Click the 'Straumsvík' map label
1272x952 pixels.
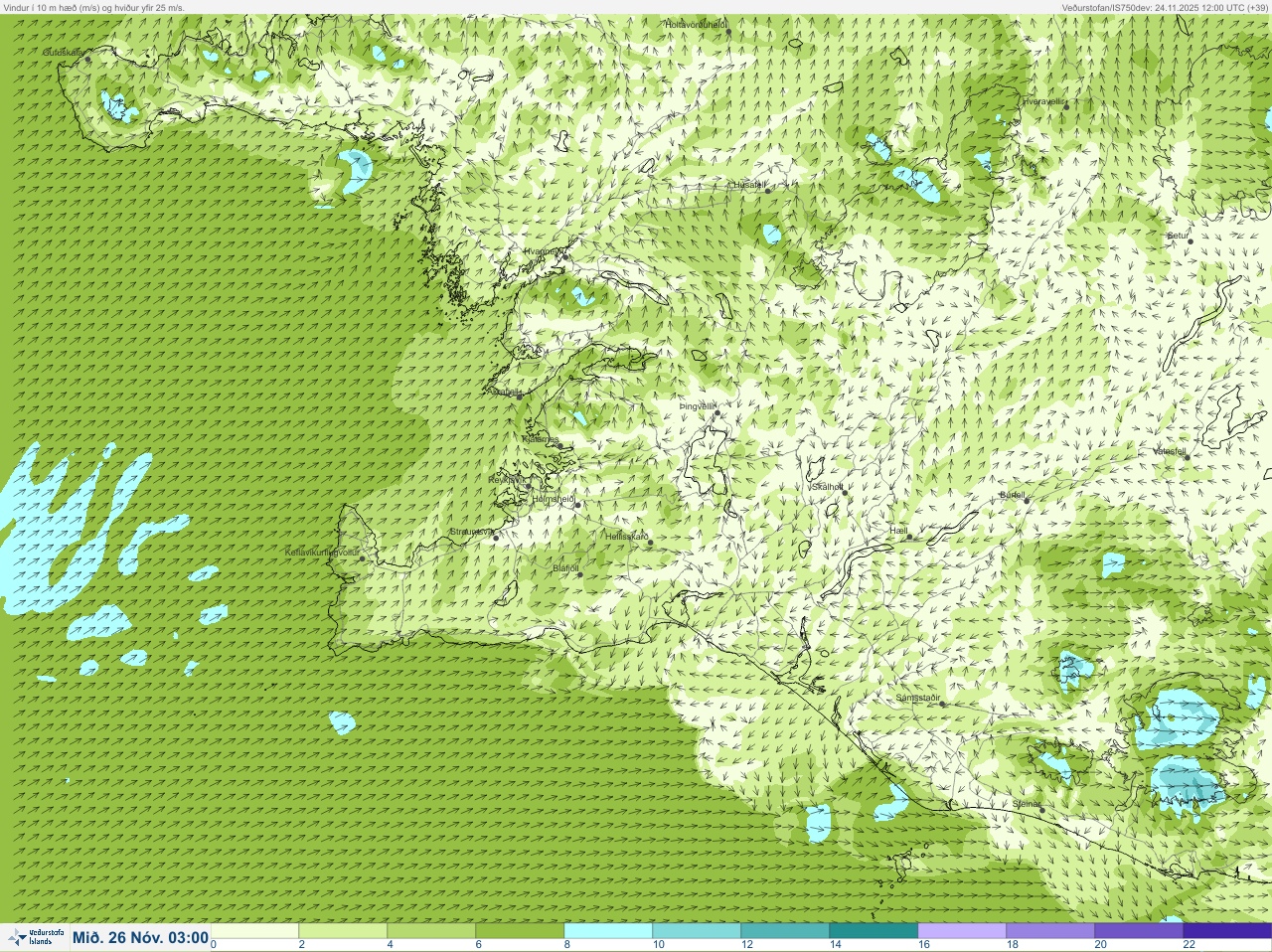click(x=471, y=532)
